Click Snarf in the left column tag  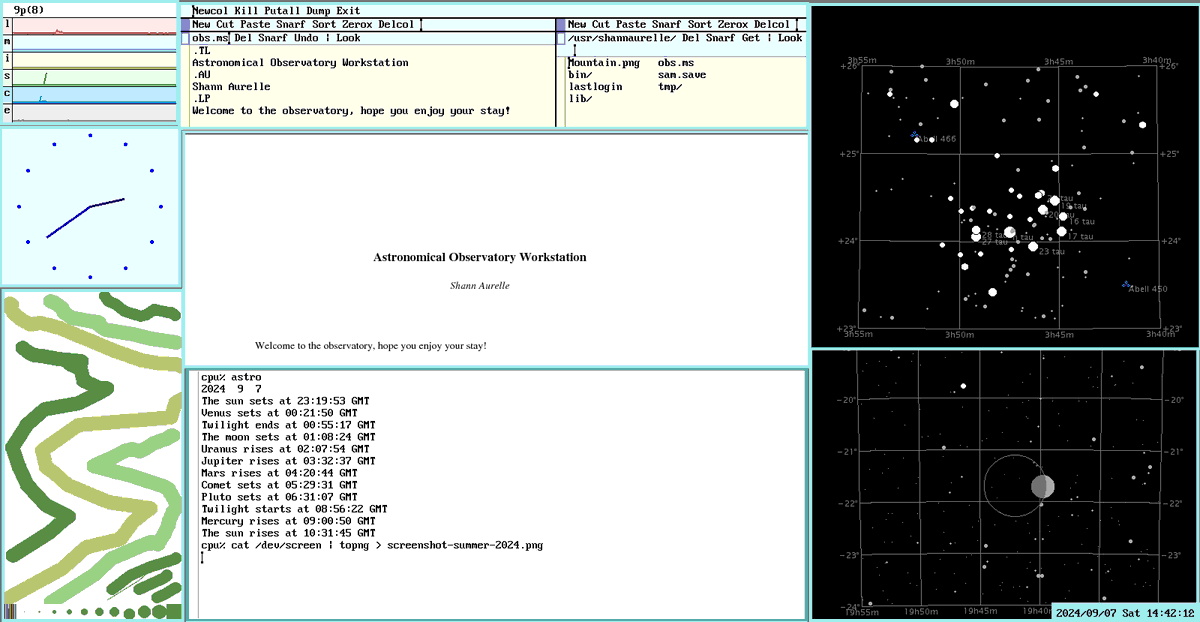tap(291, 24)
